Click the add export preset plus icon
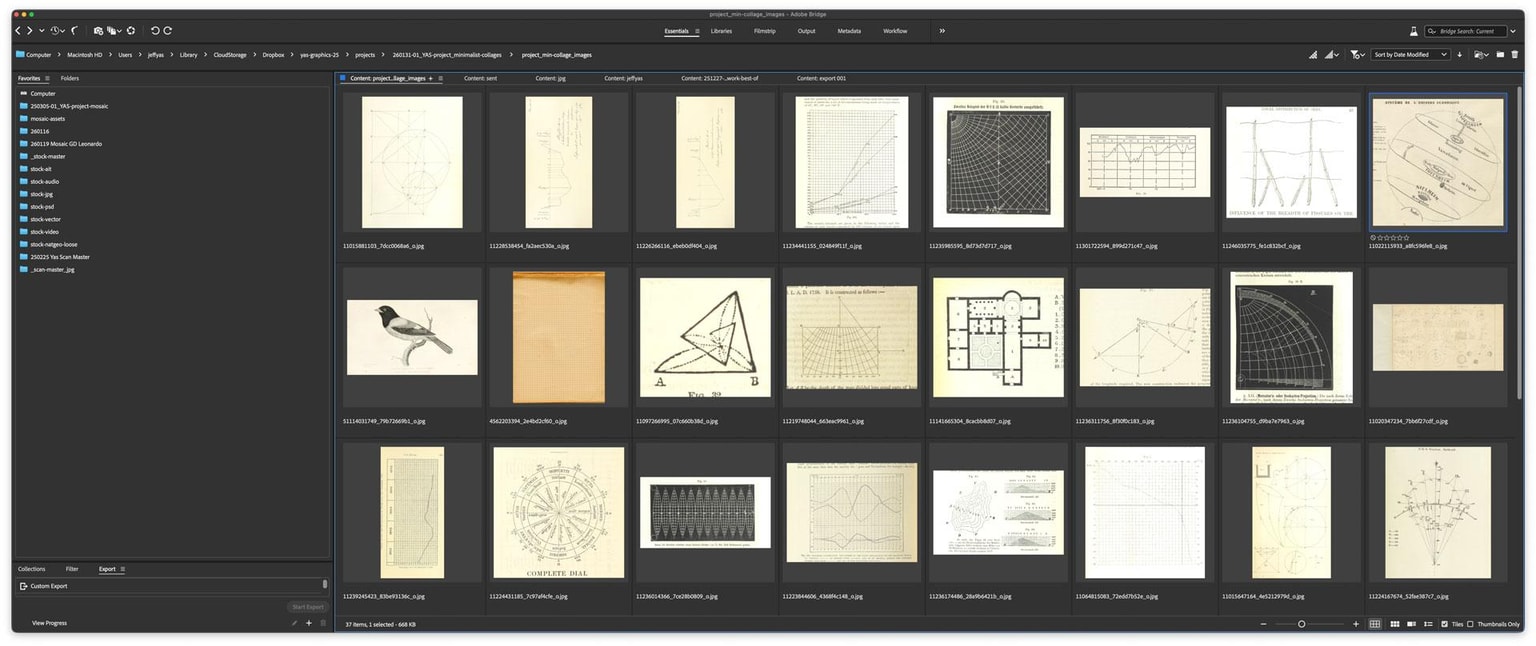1536x646 pixels. point(309,623)
